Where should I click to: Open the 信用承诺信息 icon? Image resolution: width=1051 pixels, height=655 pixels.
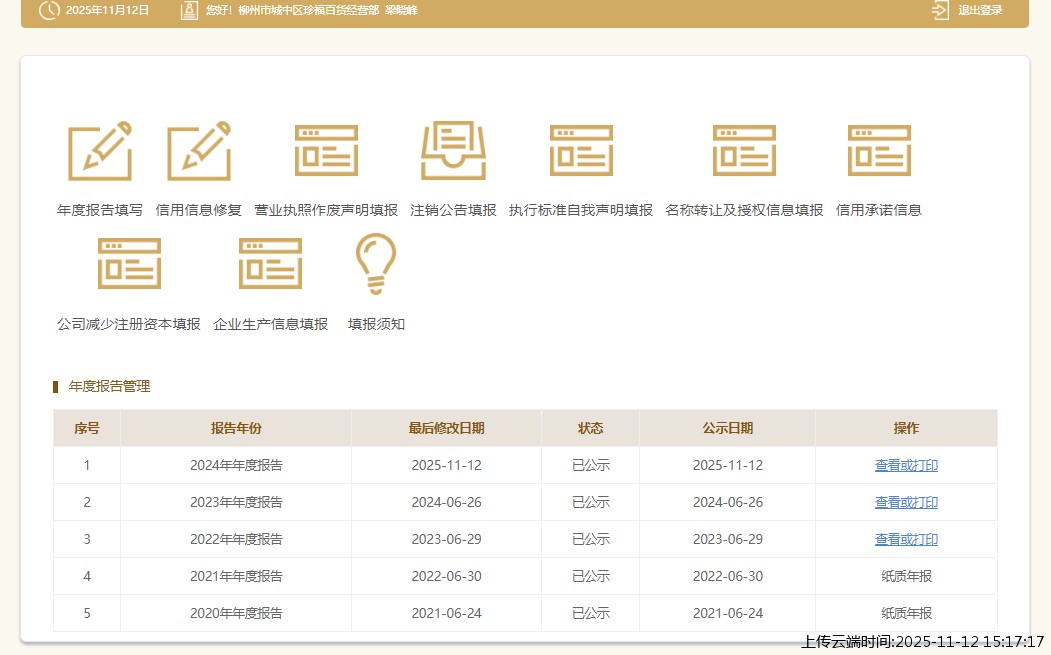[x=878, y=151]
